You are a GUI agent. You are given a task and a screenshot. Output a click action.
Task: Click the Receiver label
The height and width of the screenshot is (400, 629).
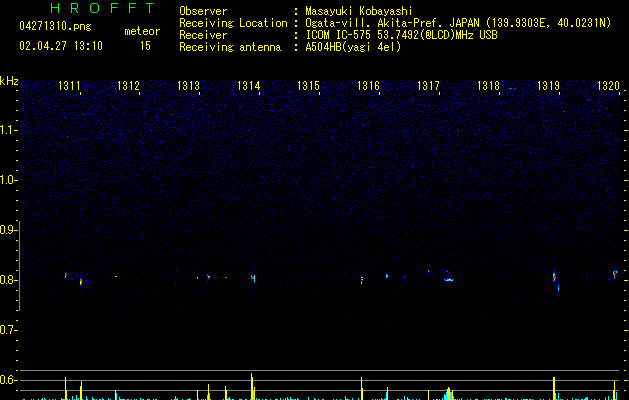click(x=203, y=35)
